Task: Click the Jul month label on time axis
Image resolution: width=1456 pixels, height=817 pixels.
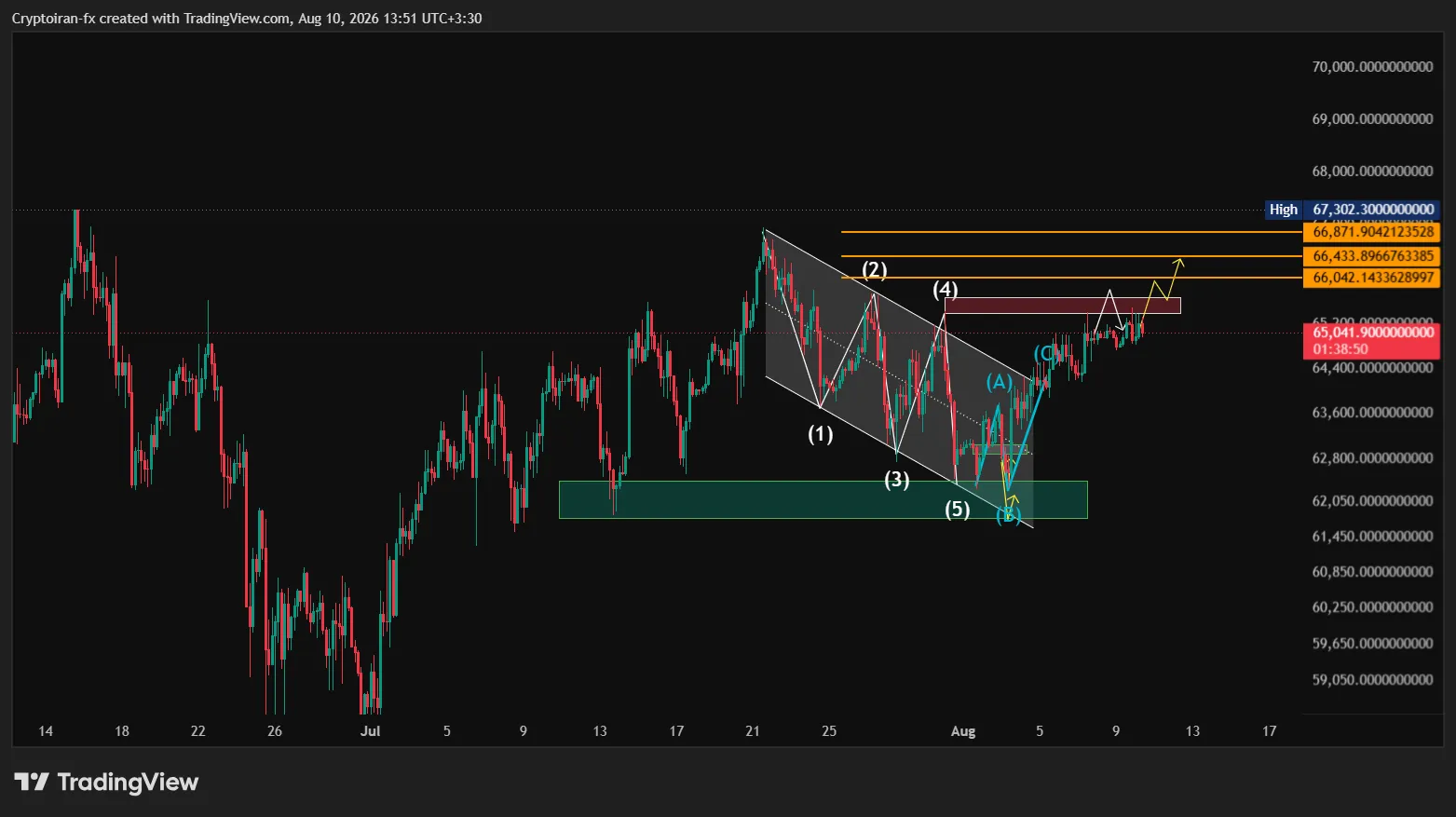Action: point(371,731)
